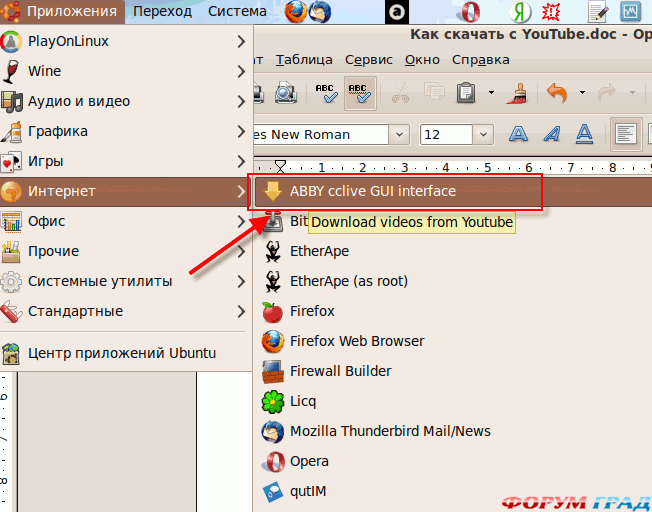
Task: Toggle align left paragraph button
Action: pyautogui.click(x=626, y=134)
